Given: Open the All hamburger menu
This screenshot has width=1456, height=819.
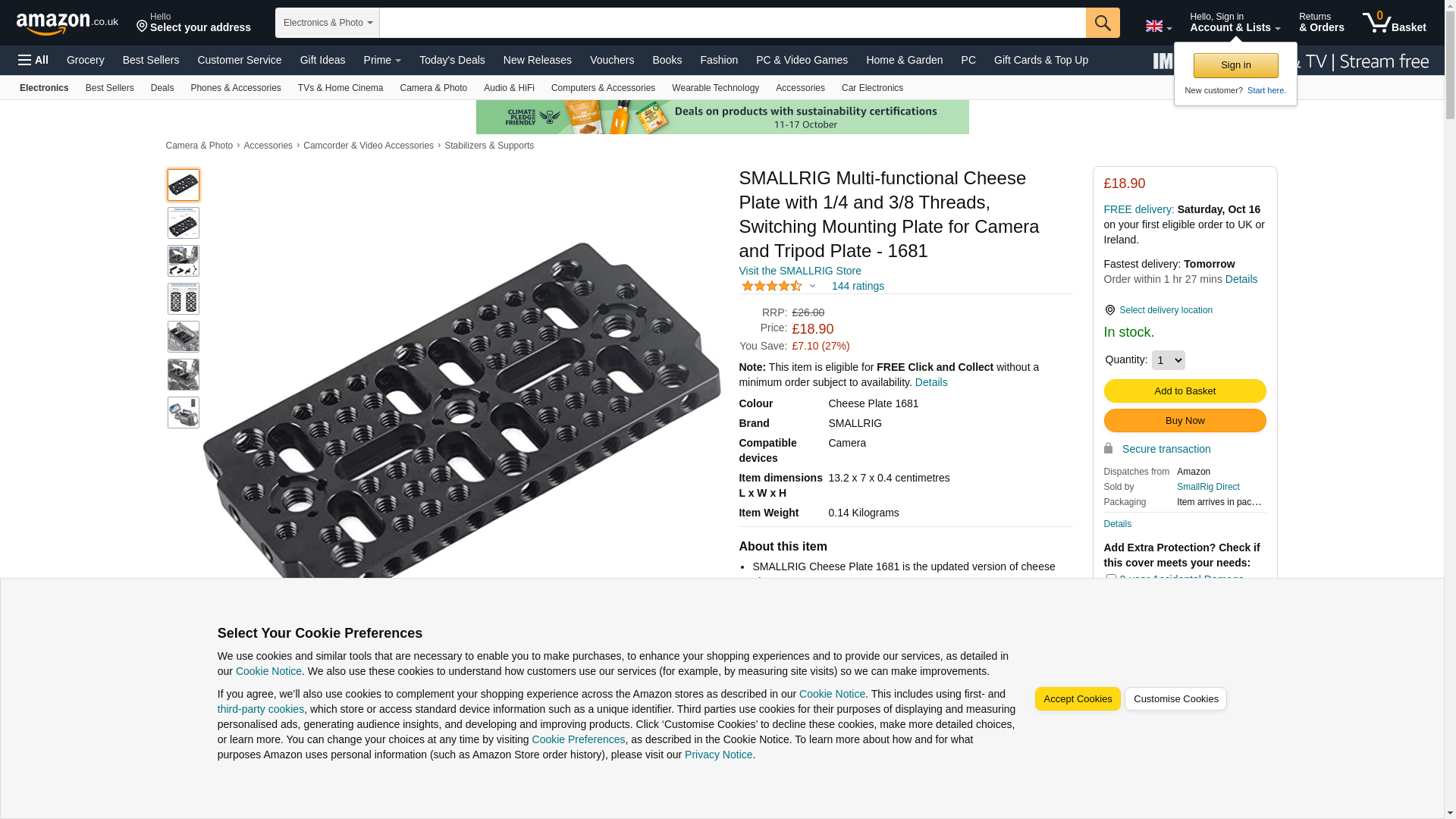Looking at the screenshot, I should [x=33, y=60].
